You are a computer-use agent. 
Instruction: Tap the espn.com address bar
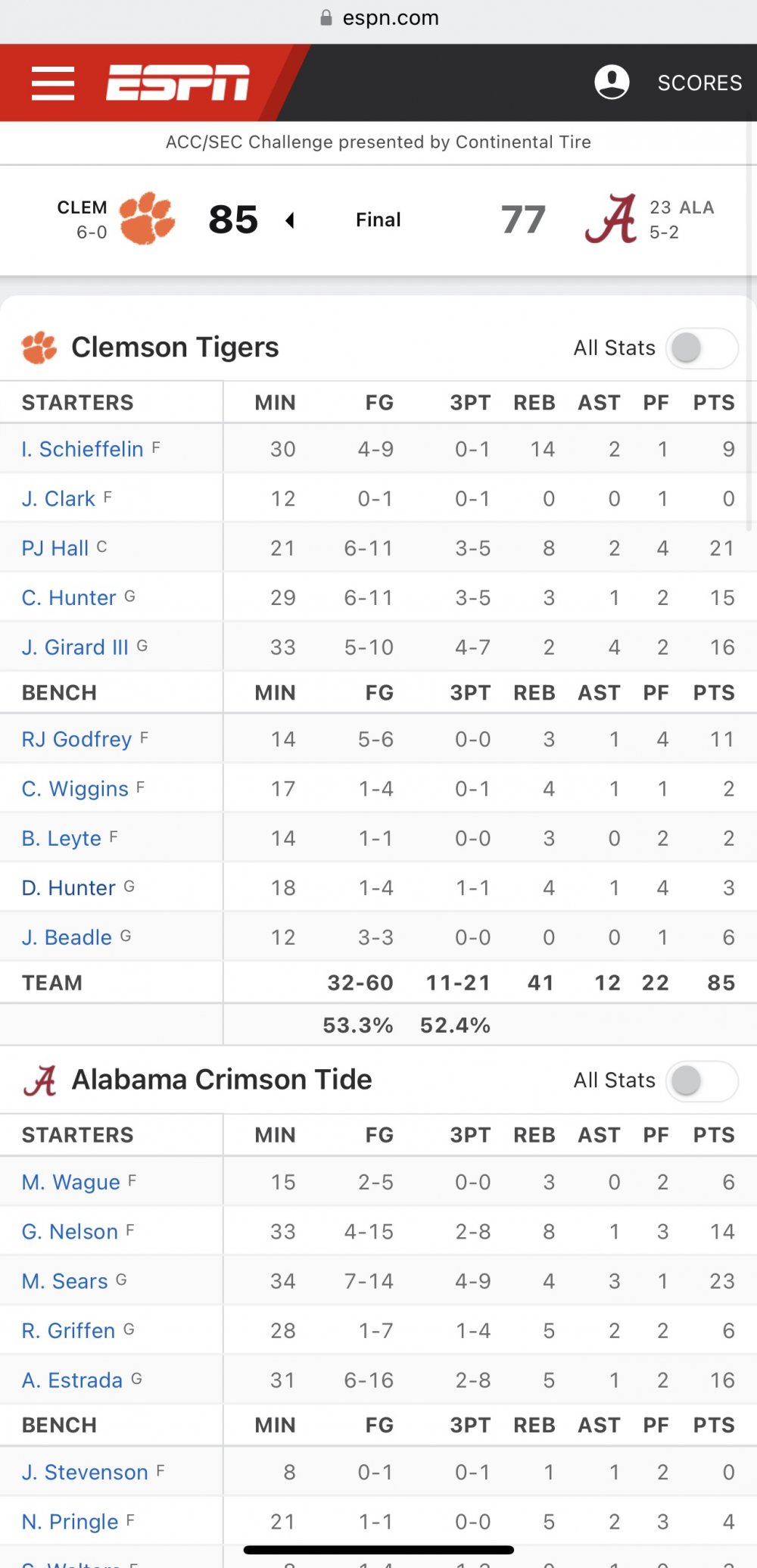(x=378, y=18)
